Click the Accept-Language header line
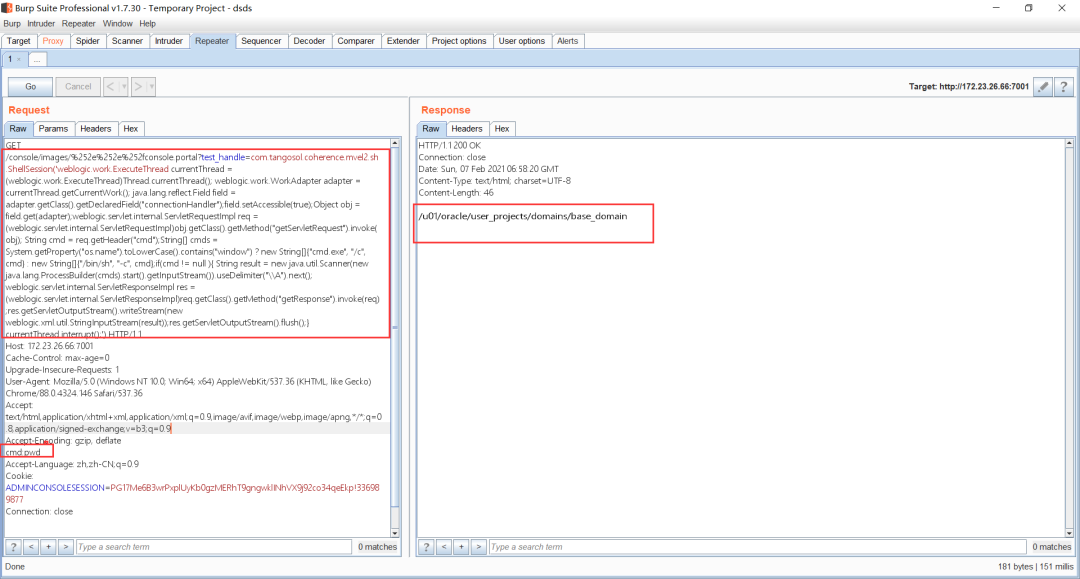Screen dimensions: 1080x579 pyautogui.click(x=72, y=464)
